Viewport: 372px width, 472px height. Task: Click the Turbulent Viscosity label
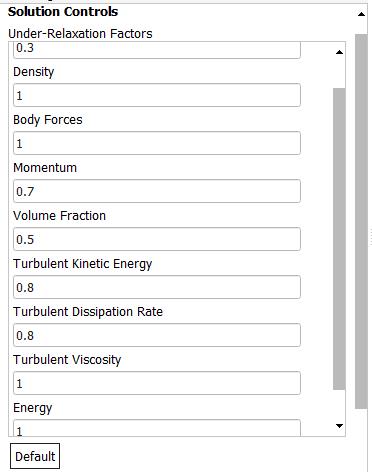67,360
